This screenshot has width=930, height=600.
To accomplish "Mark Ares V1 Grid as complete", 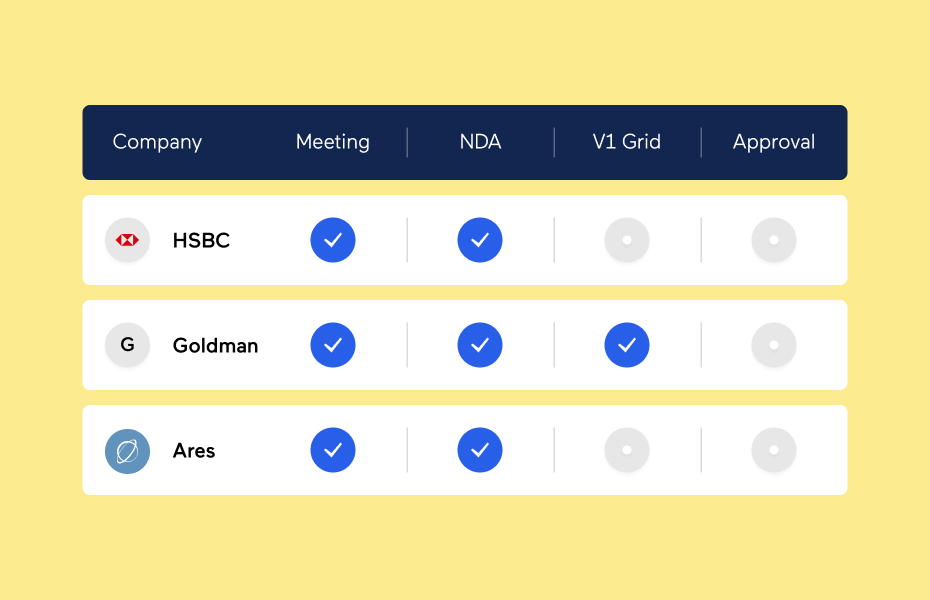I will coord(627,451).
